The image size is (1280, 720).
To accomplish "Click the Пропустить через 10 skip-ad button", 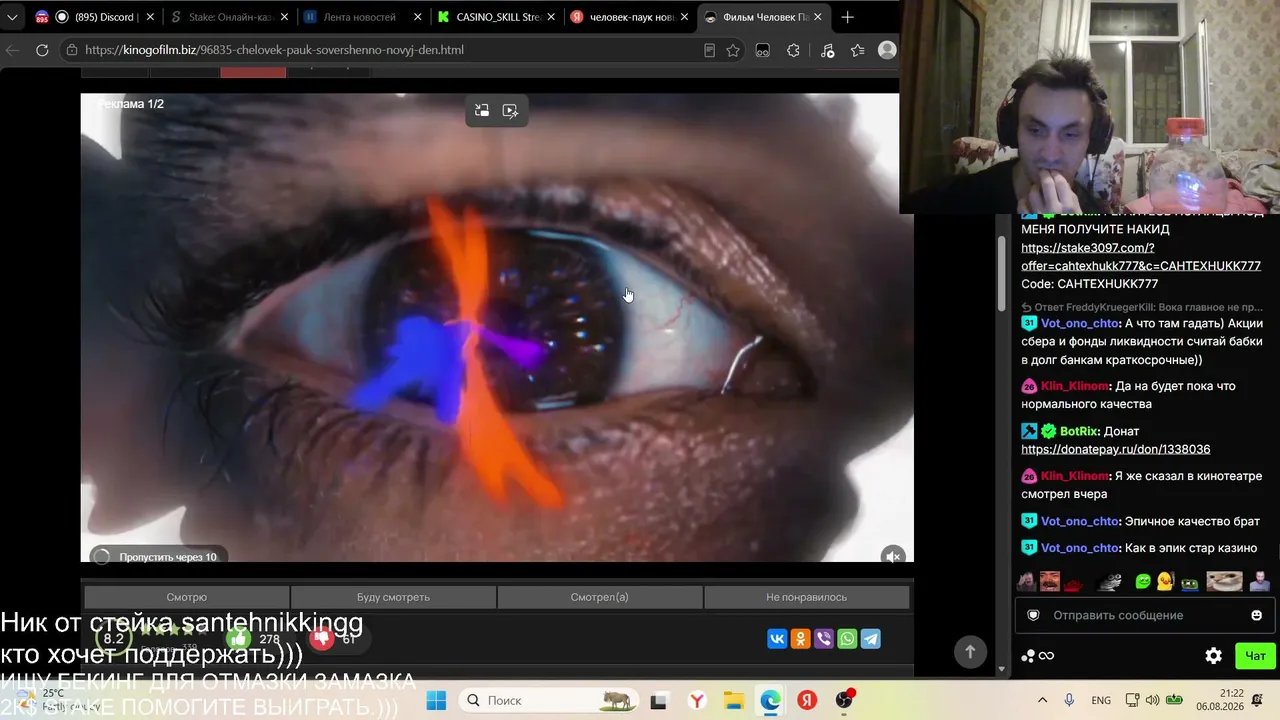I will 157,557.
